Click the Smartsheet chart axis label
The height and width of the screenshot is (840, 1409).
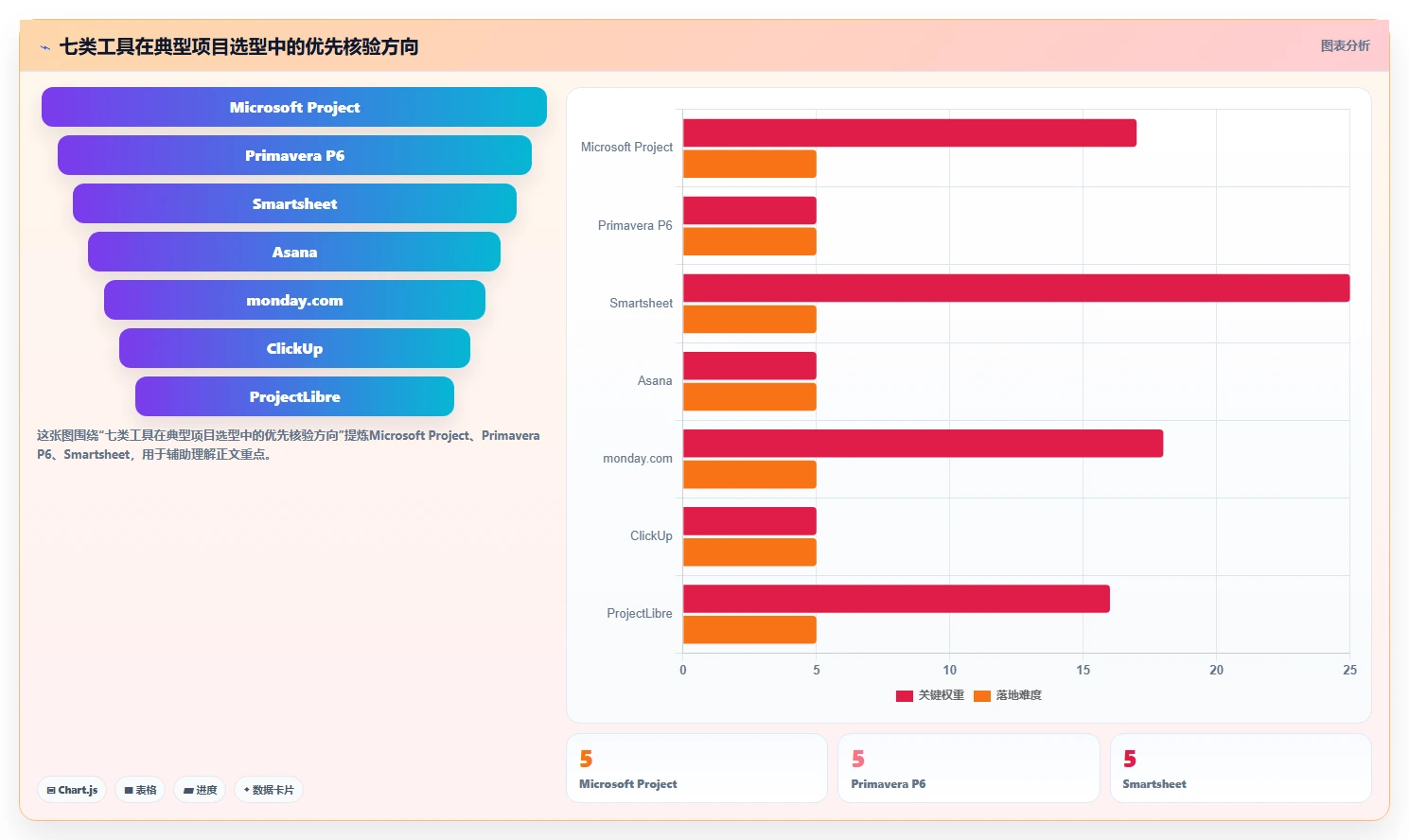[x=641, y=303]
